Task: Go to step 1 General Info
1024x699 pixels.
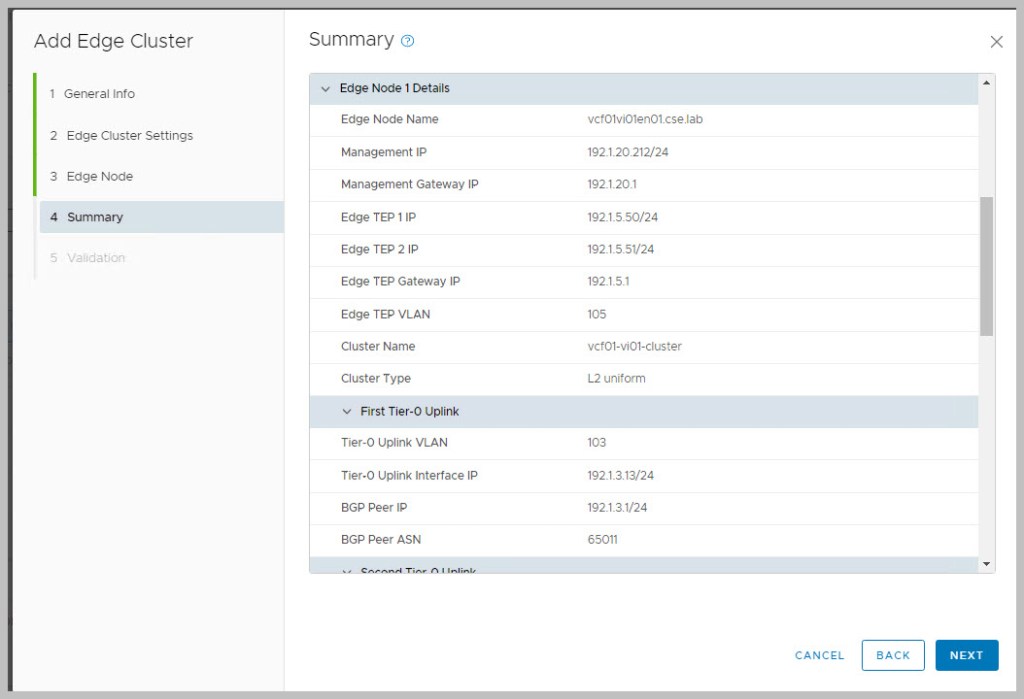Action: (99, 94)
